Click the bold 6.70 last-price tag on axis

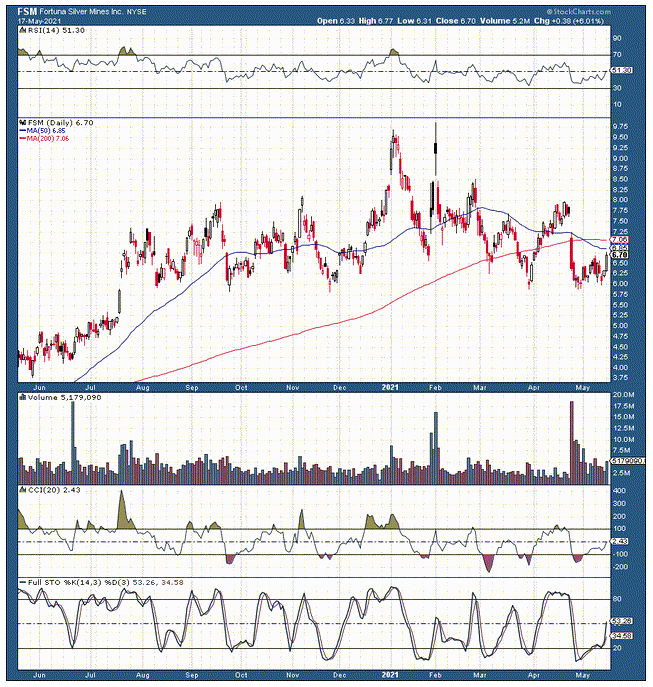pyautogui.click(x=620, y=255)
